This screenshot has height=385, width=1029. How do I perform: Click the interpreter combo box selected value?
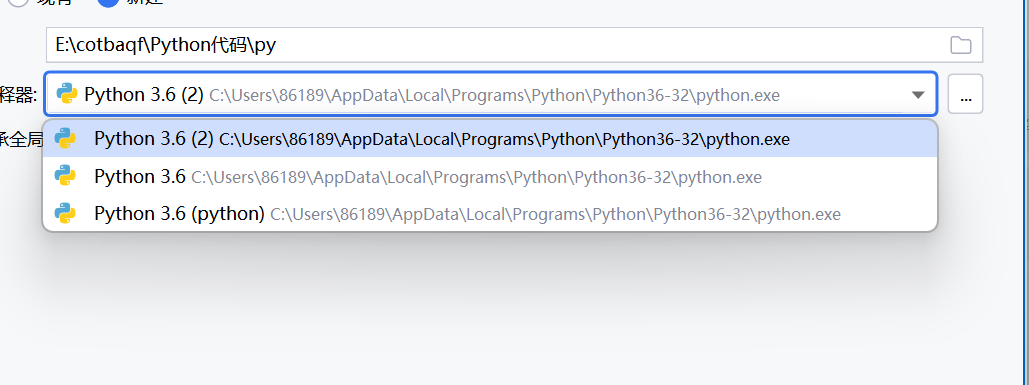pyautogui.click(x=491, y=94)
